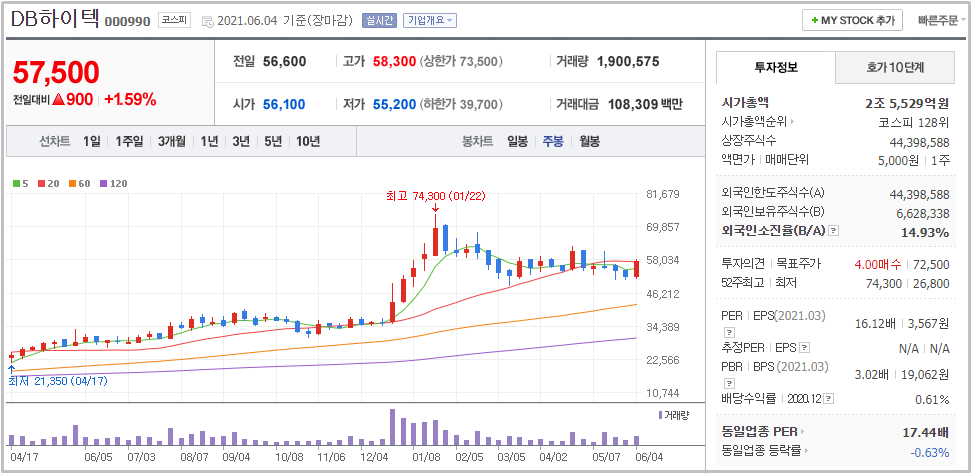Click the red arrow under 최고 74,300 label
Viewport: 971px width, 474px height.
[x=435, y=208]
